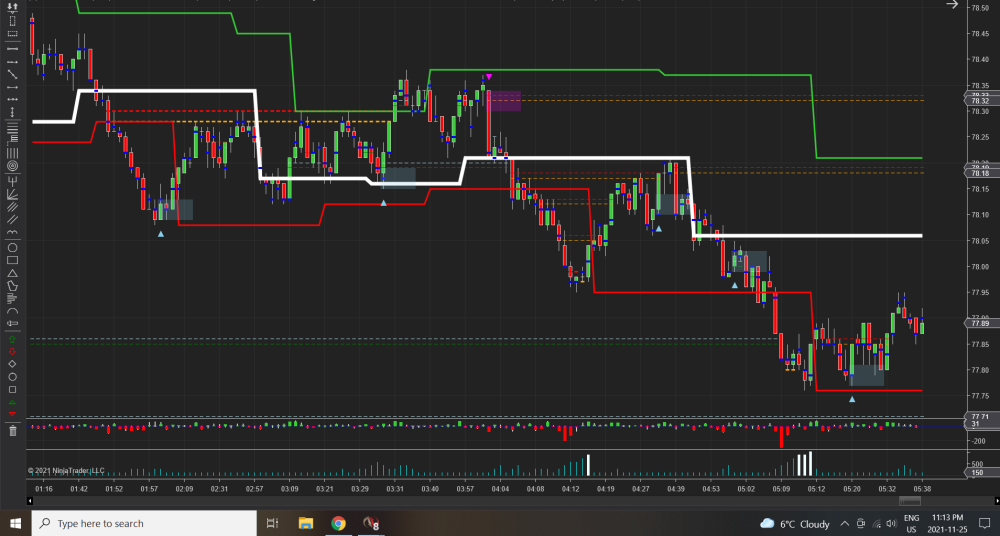Select the Fibonacci circle drawing tool
1000x536 pixels.
click(x=12, y=165)
